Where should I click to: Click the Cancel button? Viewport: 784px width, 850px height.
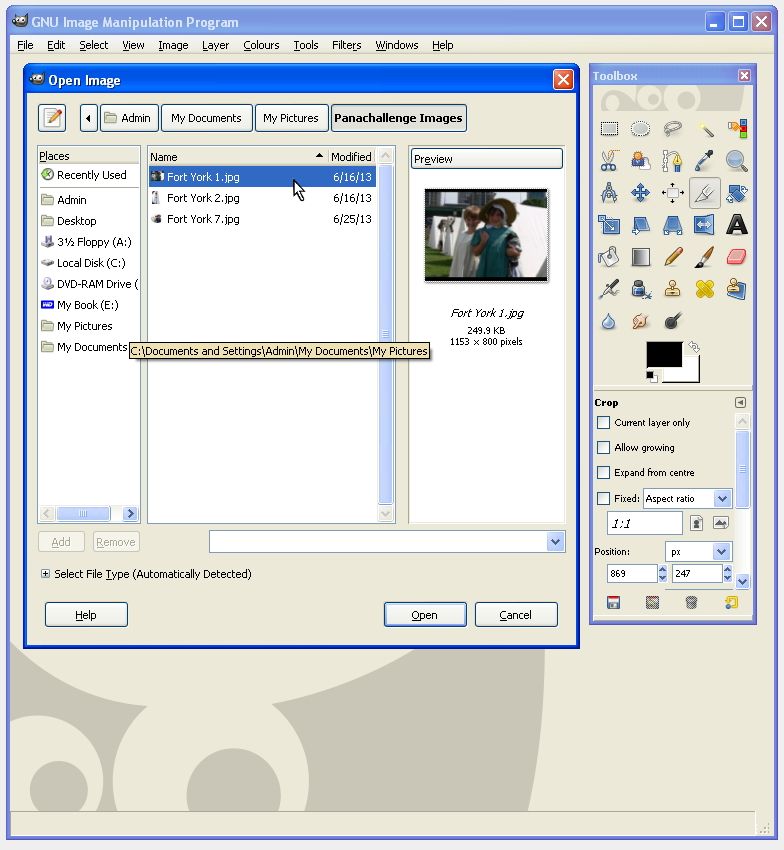coord(516,615)
